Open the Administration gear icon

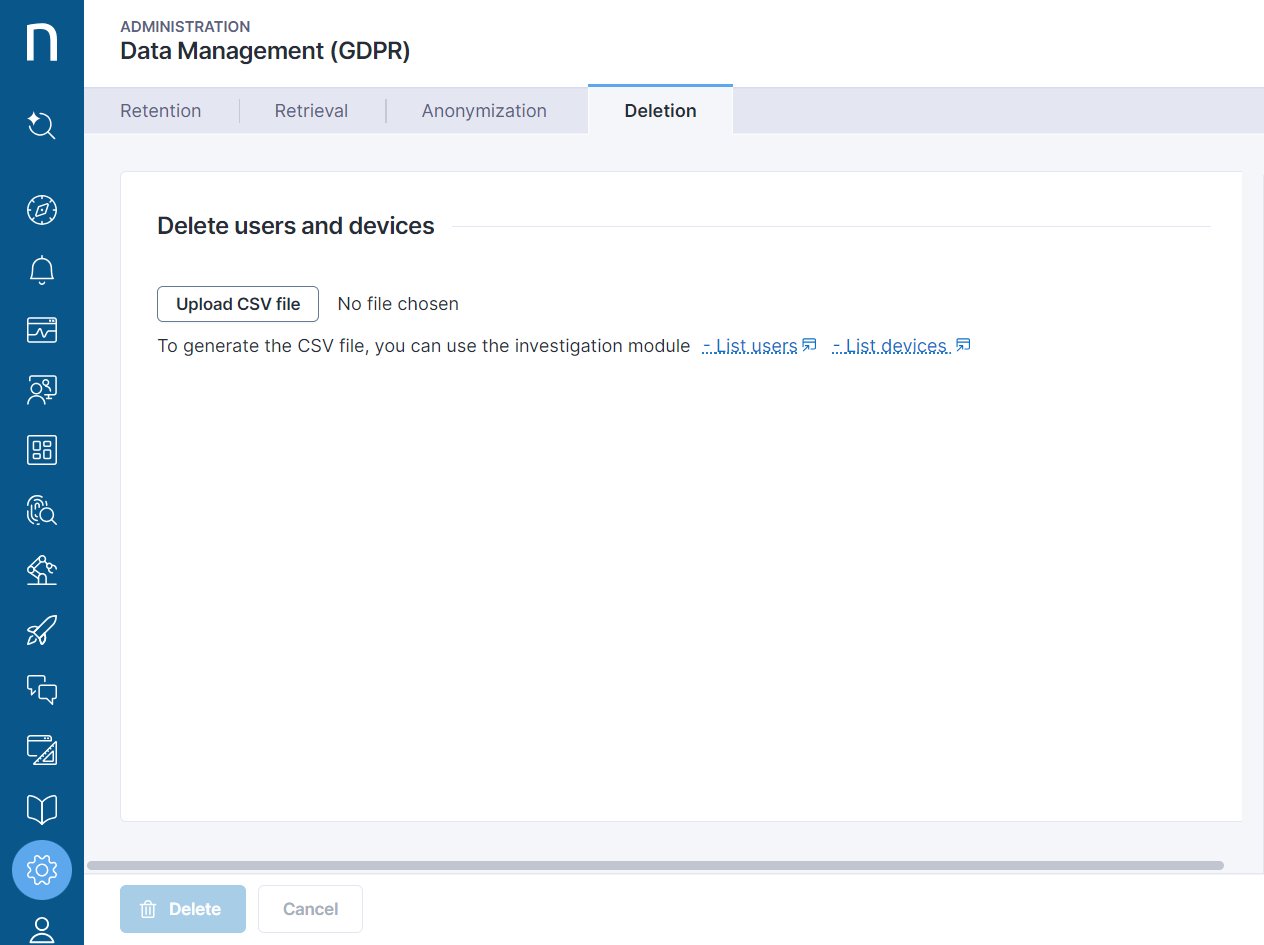pos(41,870)
